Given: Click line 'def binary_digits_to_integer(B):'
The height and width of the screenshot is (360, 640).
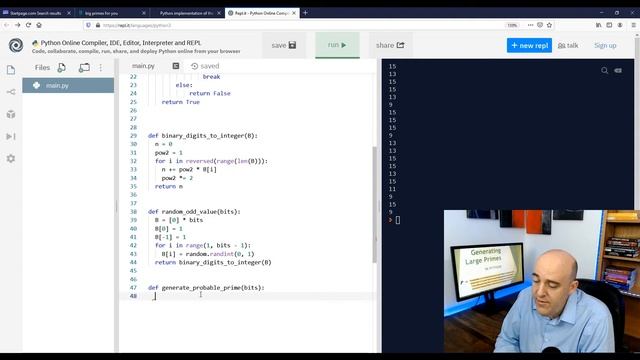Looking at the screenshot, I should (203, 136).
